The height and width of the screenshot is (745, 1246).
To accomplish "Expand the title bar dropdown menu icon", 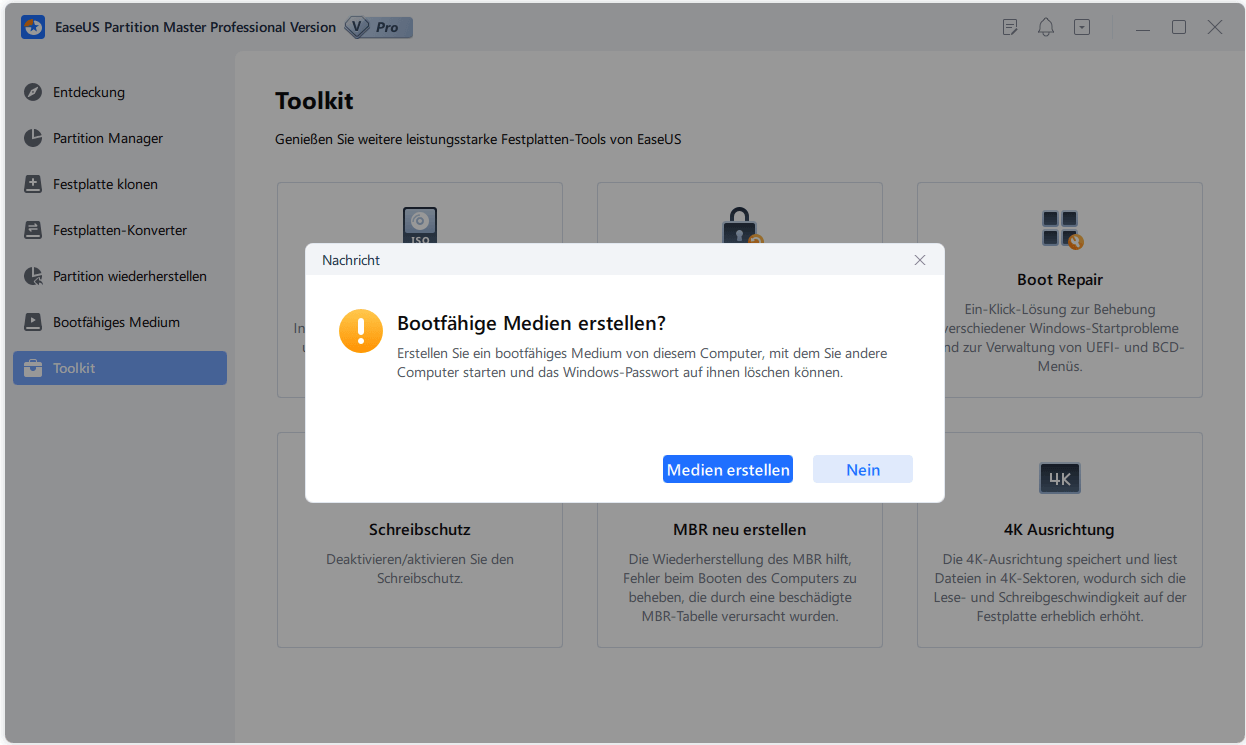I will (x=1082, y=27).
